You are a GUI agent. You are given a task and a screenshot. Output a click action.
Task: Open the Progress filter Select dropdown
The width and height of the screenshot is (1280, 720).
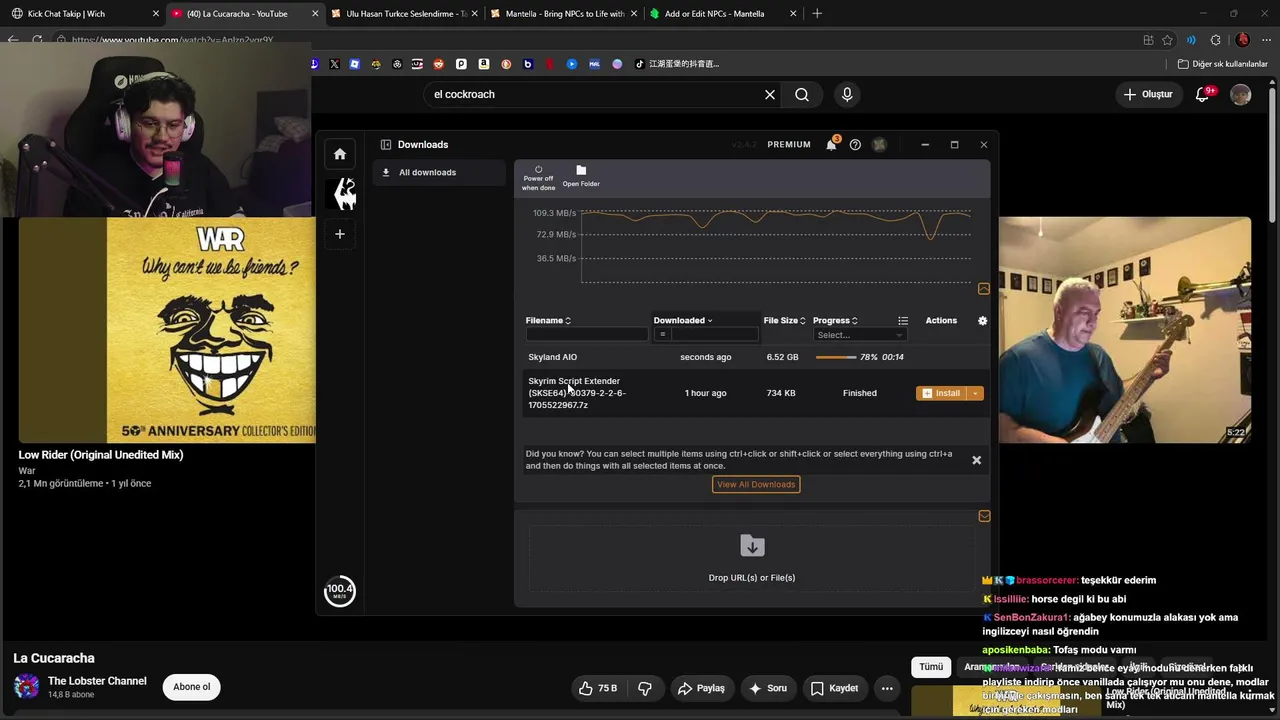tap(859, 335)
